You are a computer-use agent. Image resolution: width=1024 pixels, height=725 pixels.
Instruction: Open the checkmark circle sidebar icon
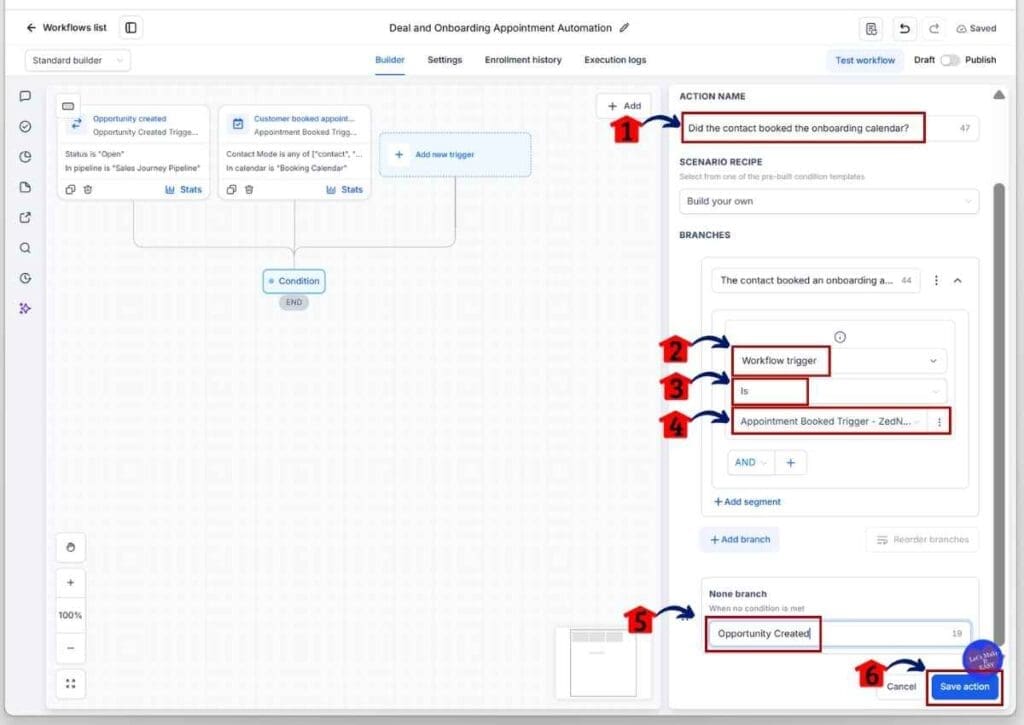point(25,126)
